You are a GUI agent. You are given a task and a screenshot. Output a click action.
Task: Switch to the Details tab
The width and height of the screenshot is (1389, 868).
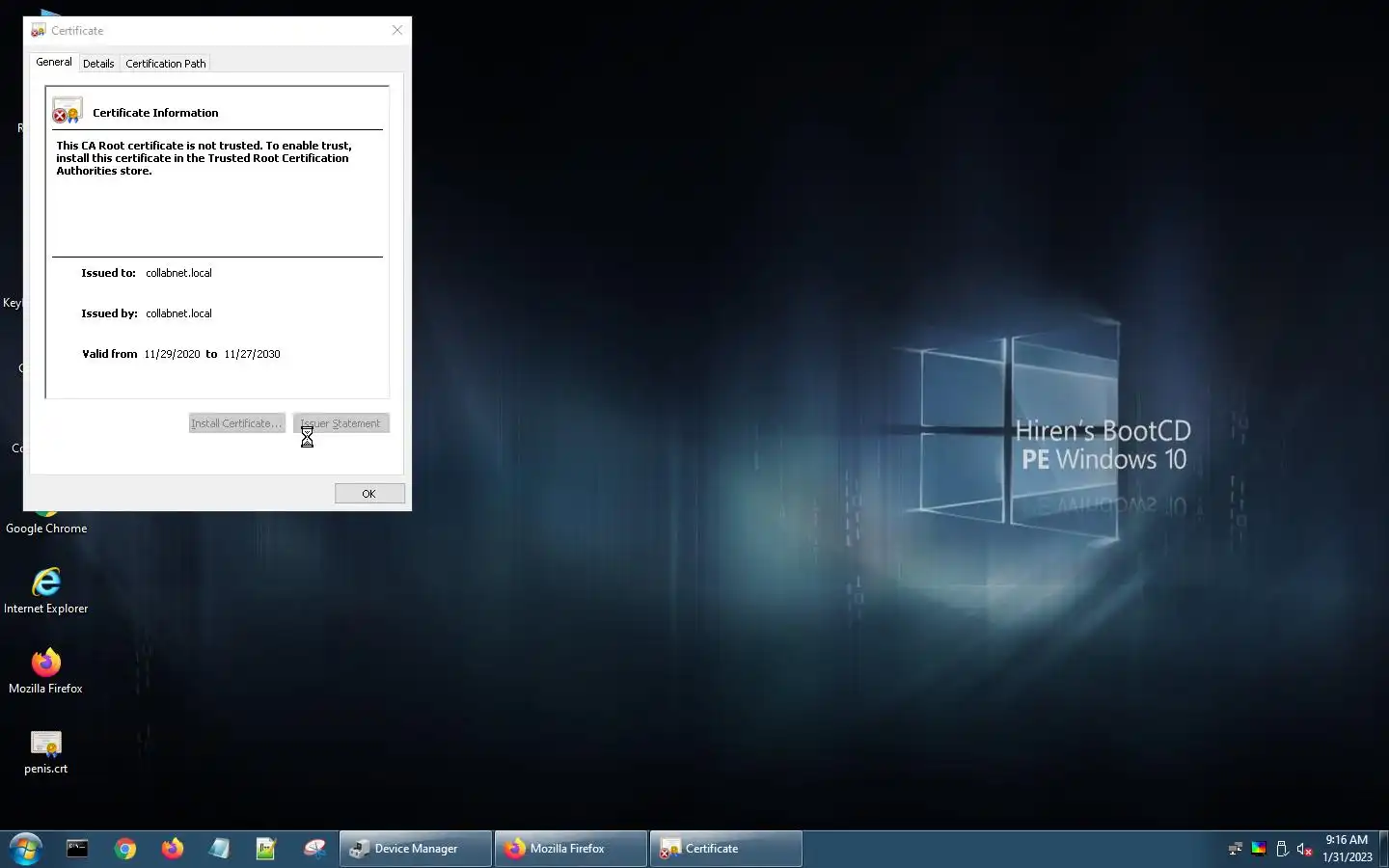coord(98,64)
